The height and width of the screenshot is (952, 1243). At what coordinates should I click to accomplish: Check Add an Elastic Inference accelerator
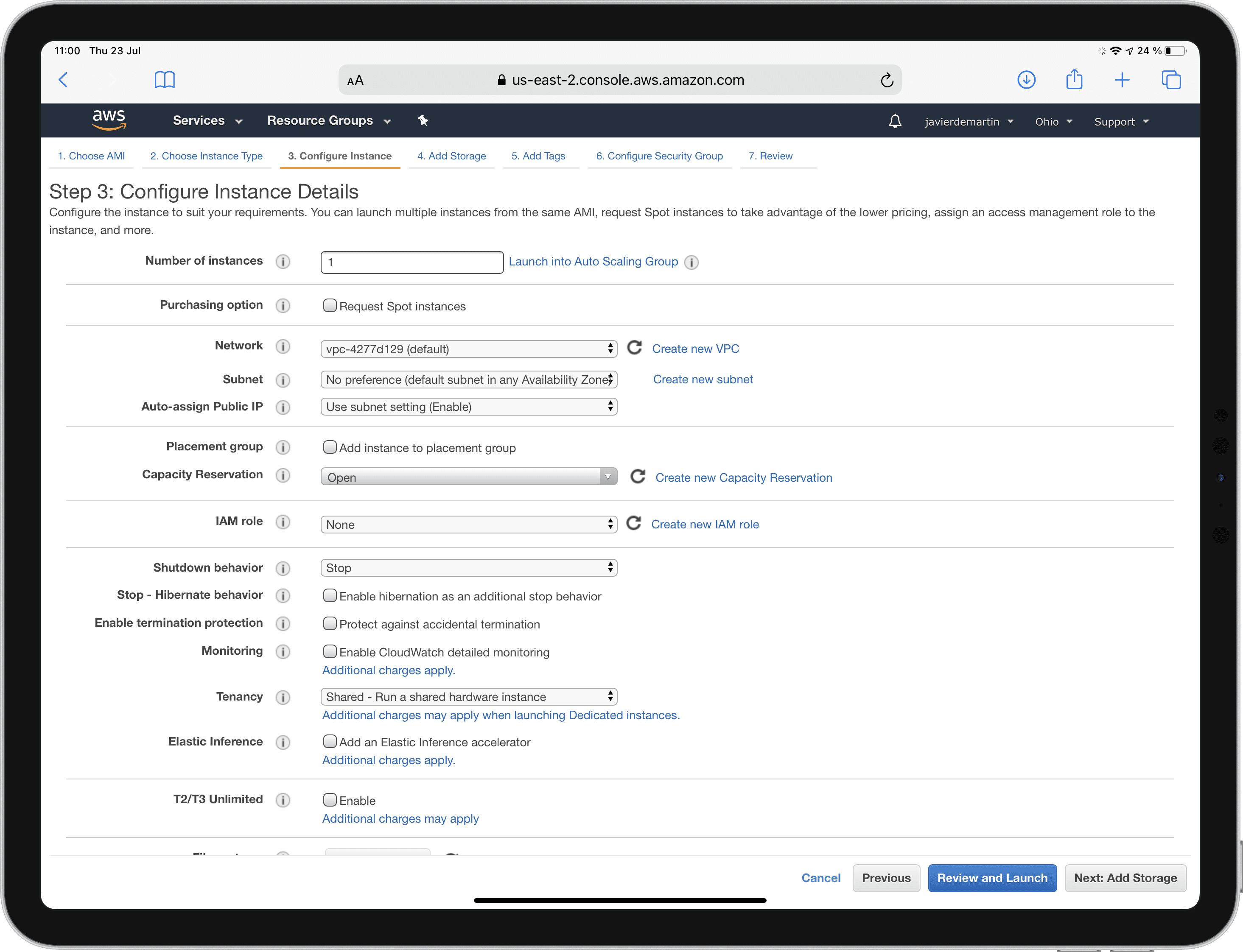(x=329, y=741)
